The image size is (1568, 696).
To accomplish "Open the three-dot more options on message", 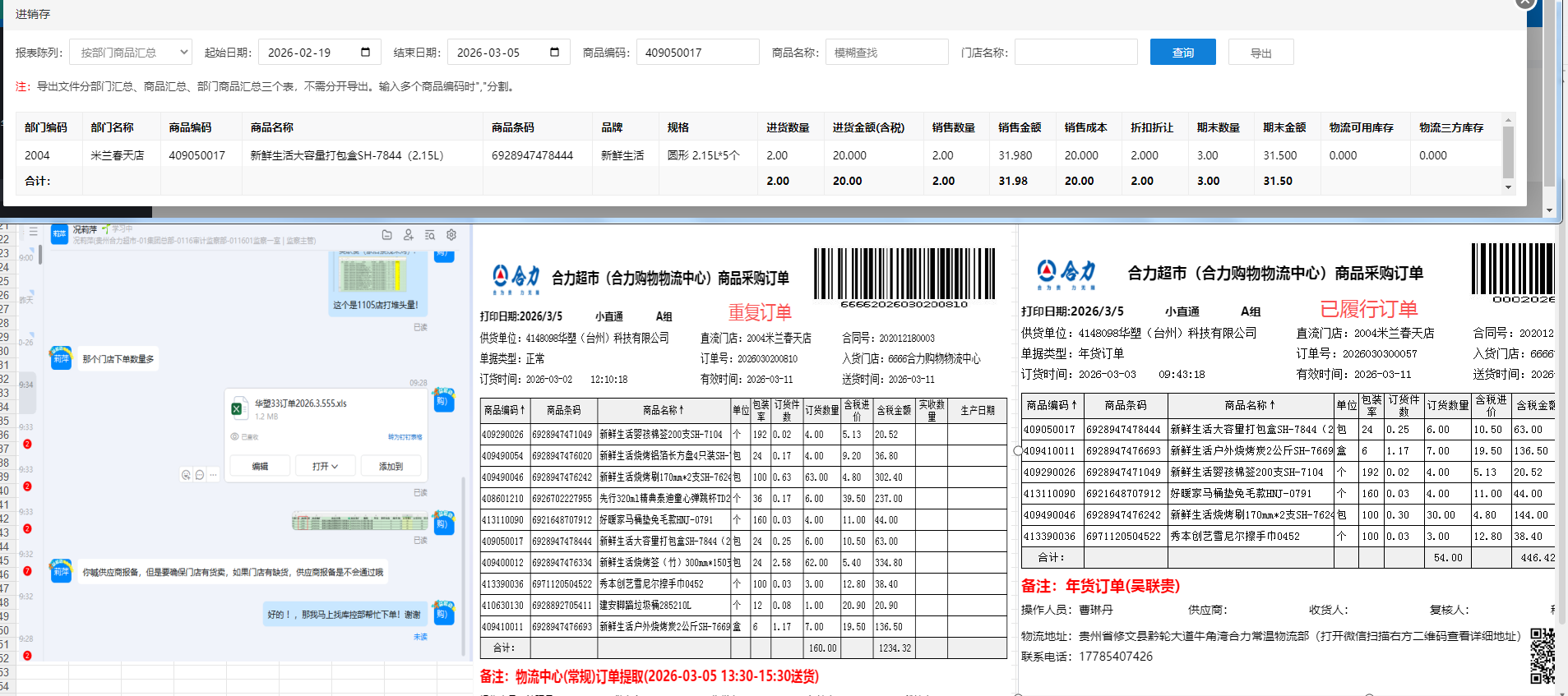I will 213,475.
